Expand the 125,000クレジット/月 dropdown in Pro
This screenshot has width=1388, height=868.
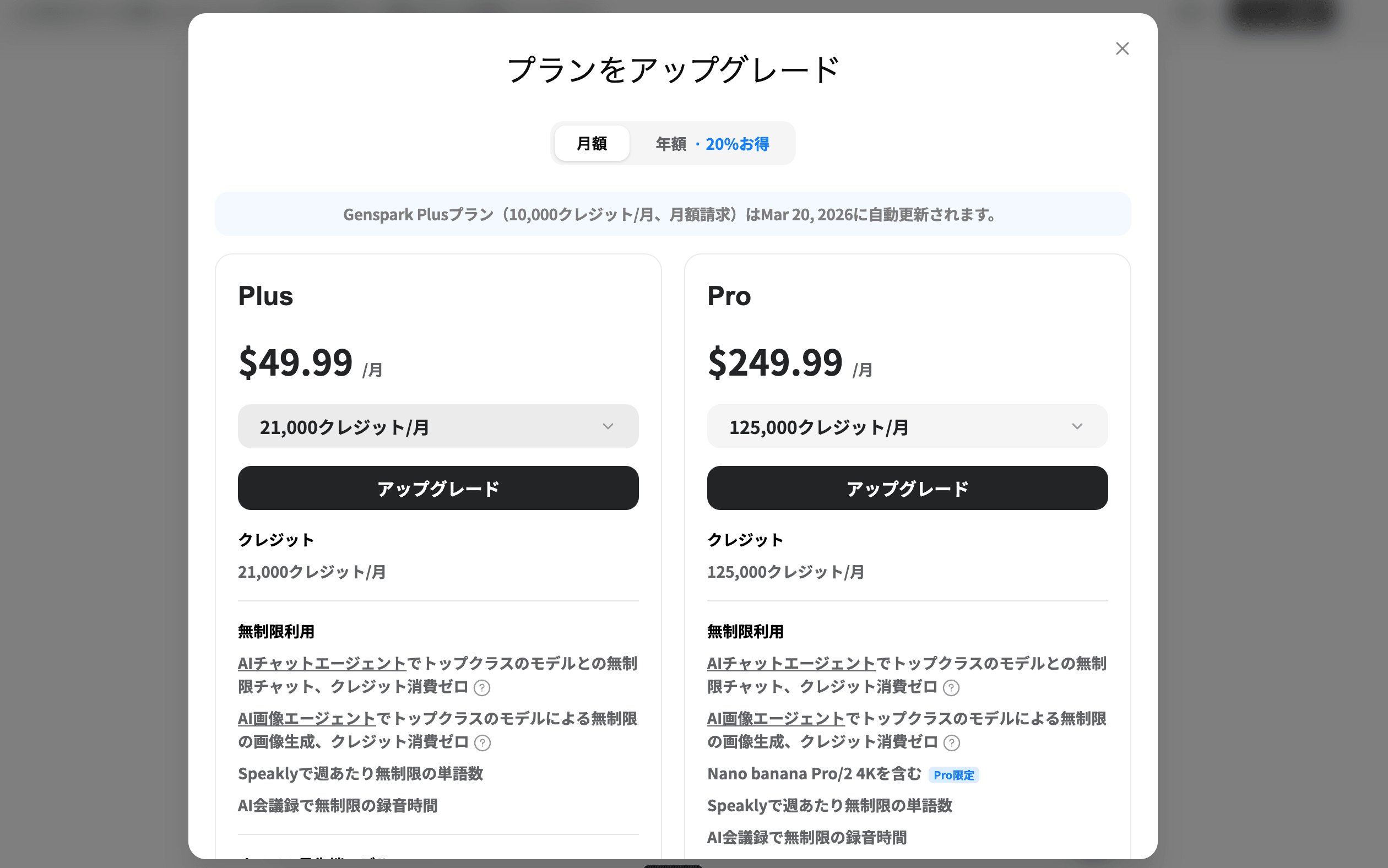[907, 426]
